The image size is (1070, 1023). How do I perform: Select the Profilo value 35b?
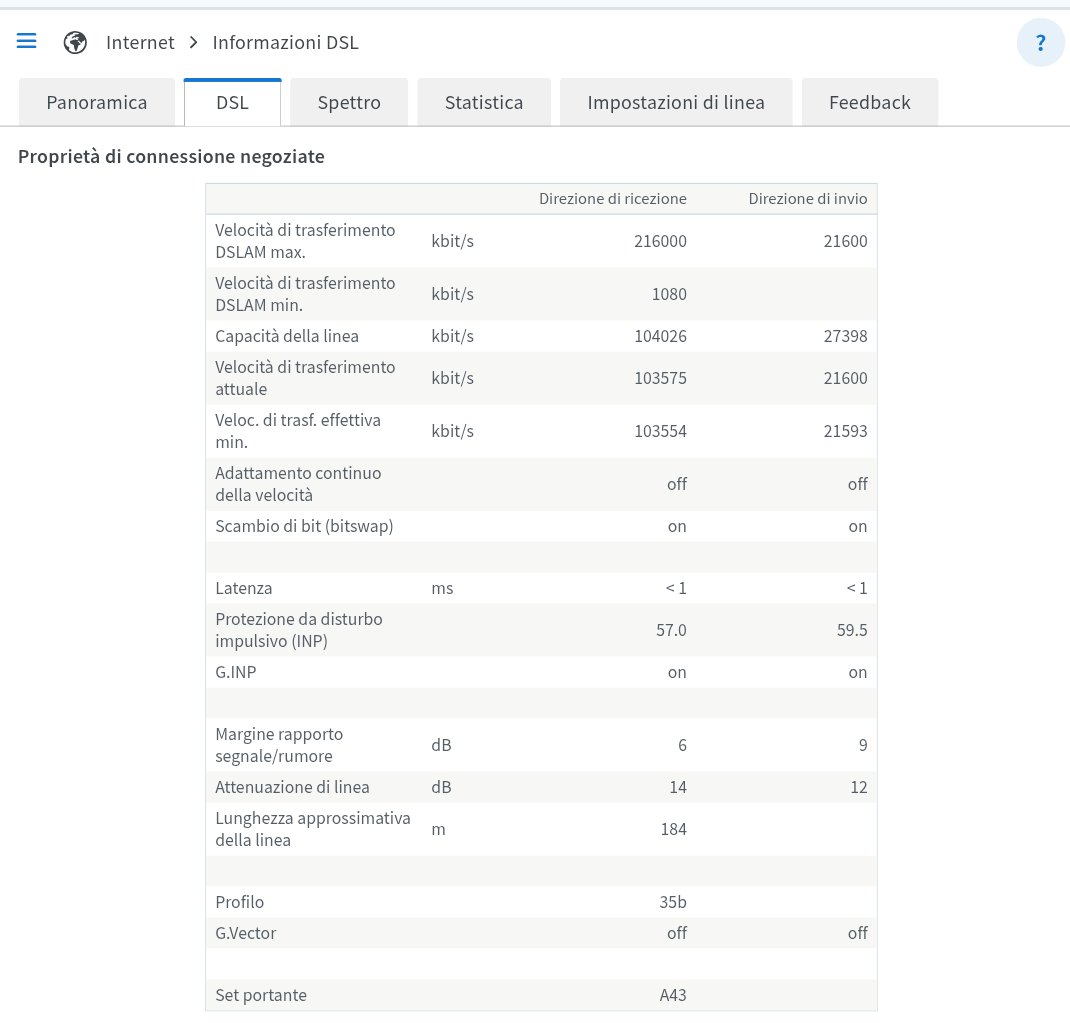click(x=673, y=902)
